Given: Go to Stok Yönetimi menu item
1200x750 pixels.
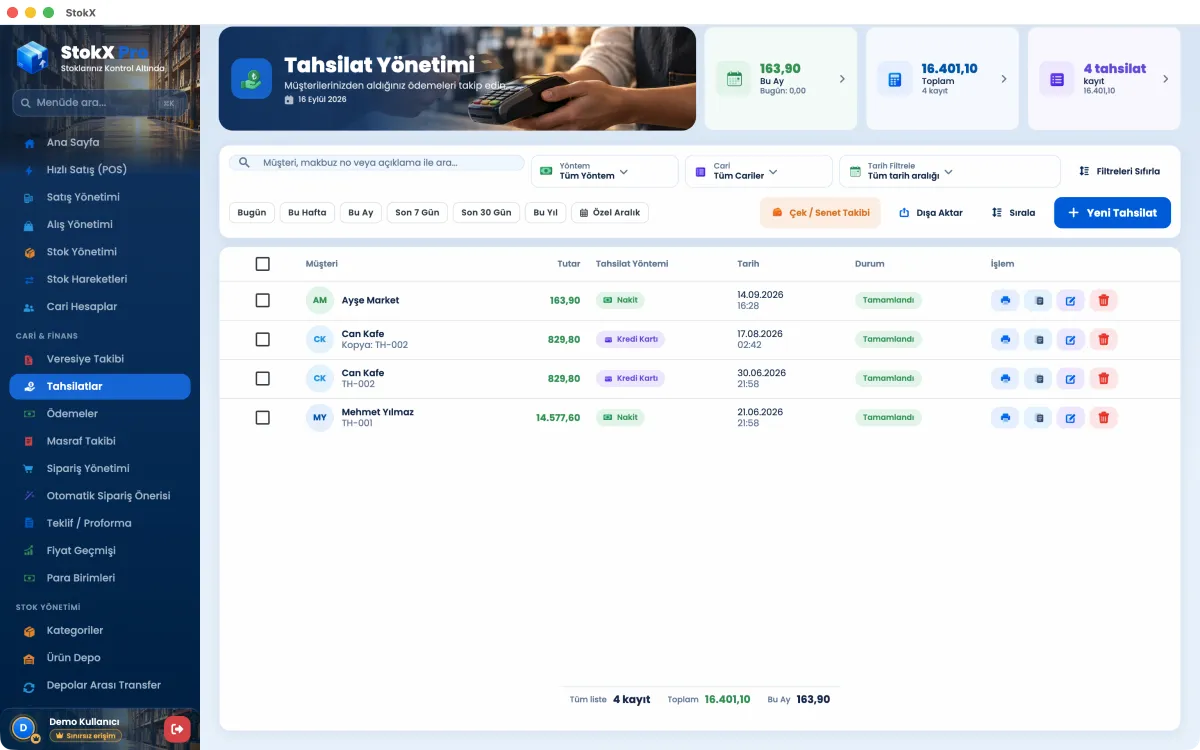Looking at the screenshot, I should 100,252.
